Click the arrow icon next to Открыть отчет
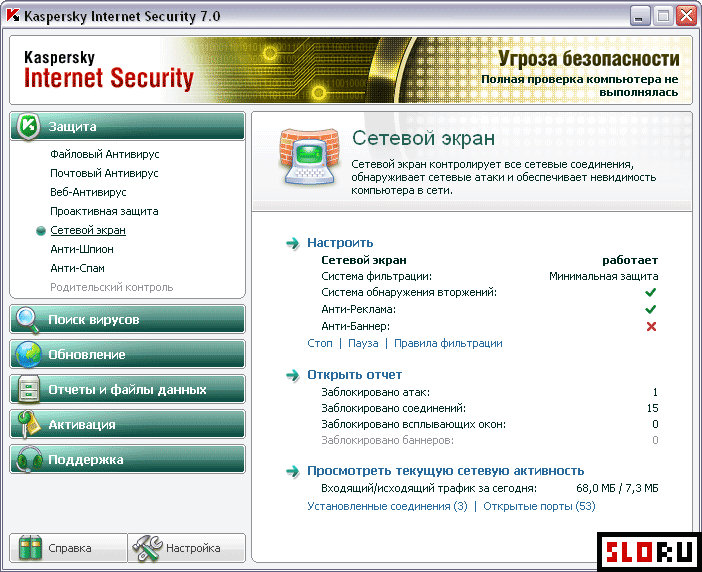The width and height of the screenshot is (702, 572). (x=293, y=375)
